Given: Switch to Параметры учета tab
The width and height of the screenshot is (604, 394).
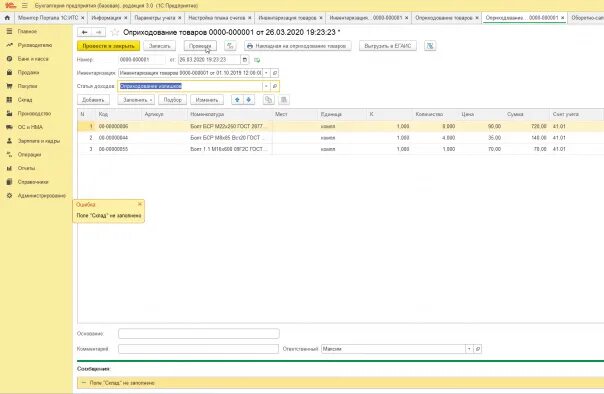Looking at the screenshot, I should coord(155,18).
